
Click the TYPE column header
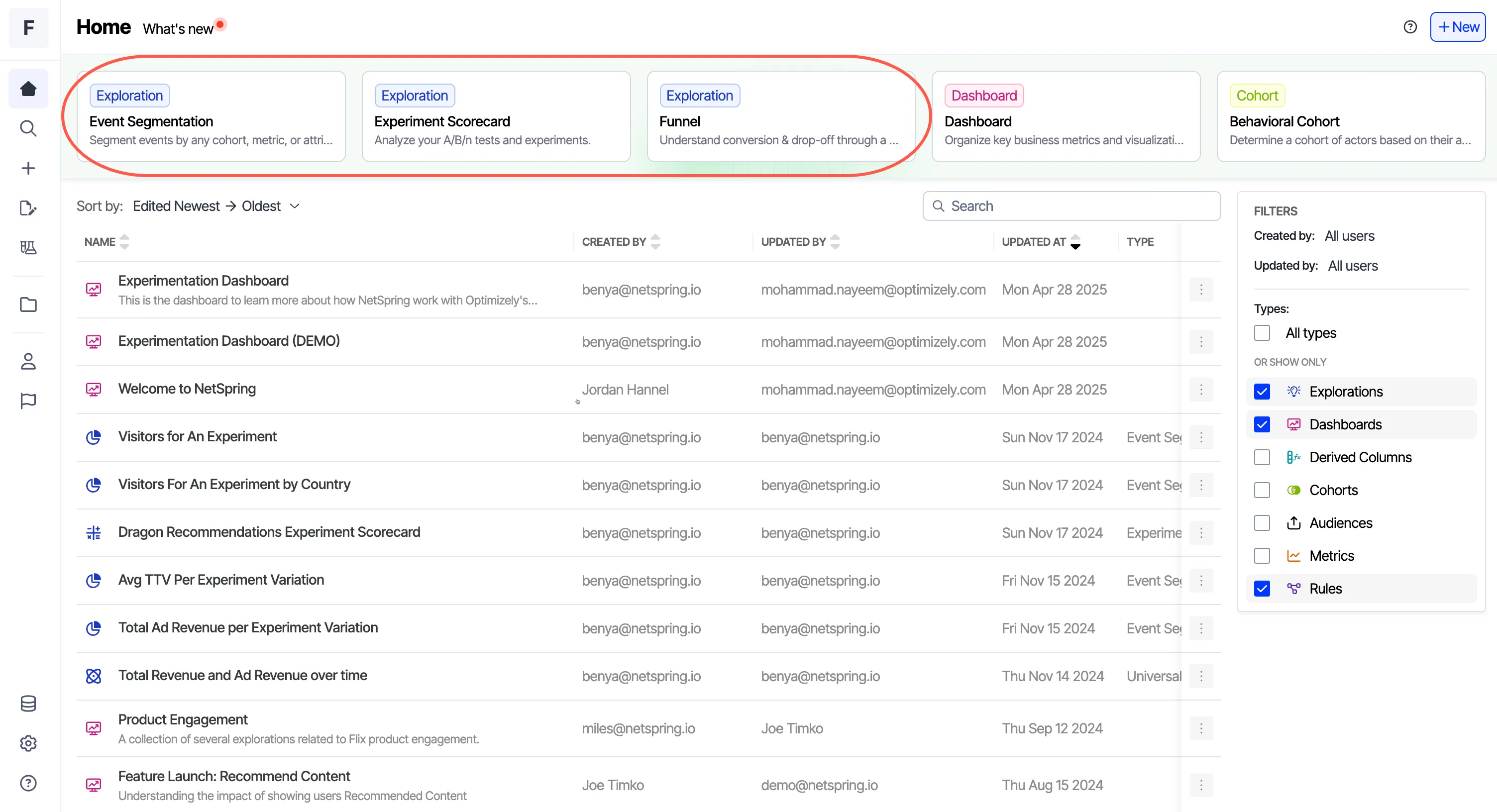1140,242
